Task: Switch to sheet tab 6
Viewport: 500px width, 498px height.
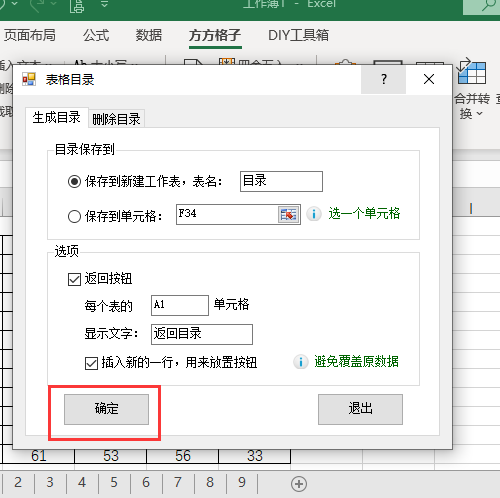Action: [146, 482]
